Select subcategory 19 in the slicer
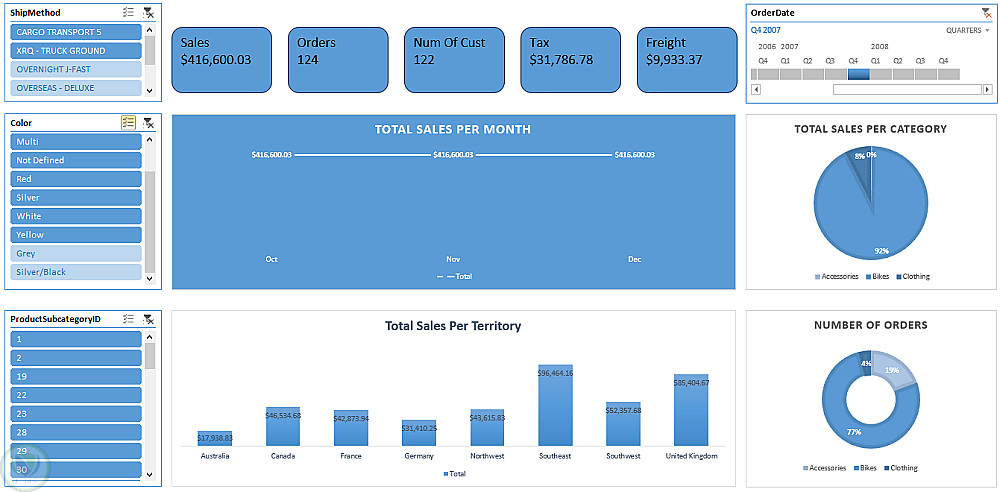 click(x=75, y=376)
